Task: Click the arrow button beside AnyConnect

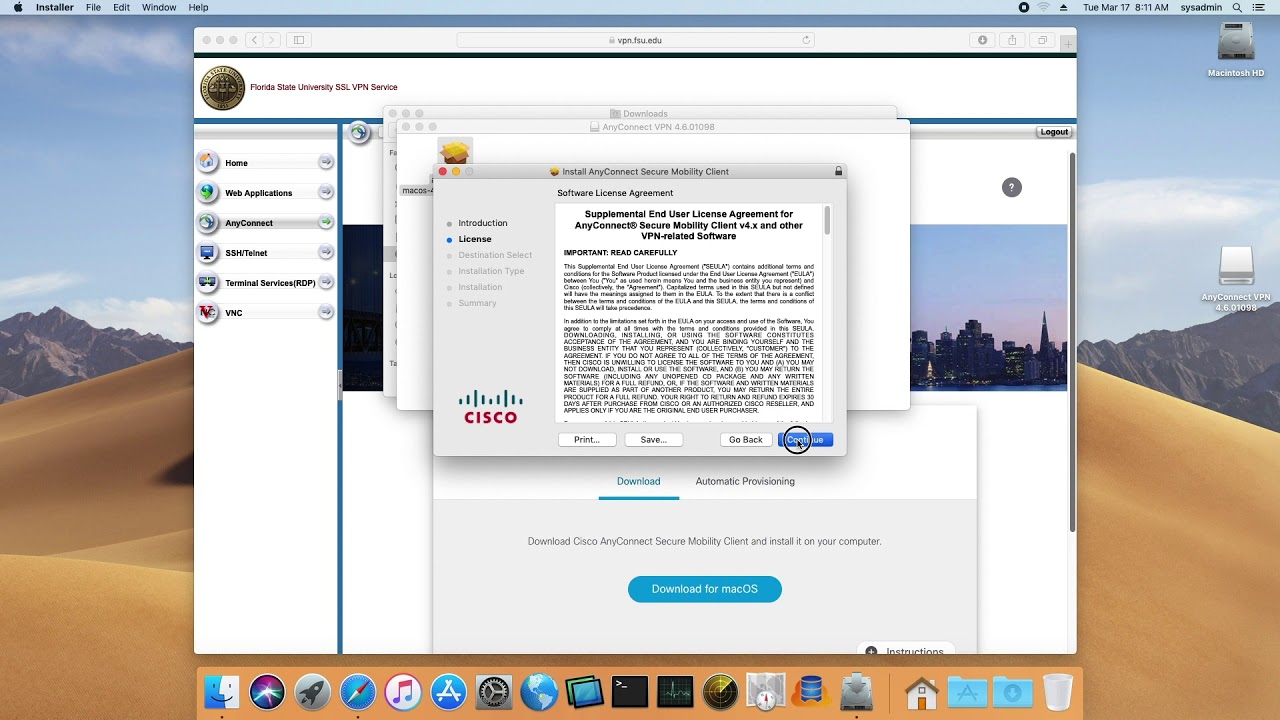Action: point(326,222)
